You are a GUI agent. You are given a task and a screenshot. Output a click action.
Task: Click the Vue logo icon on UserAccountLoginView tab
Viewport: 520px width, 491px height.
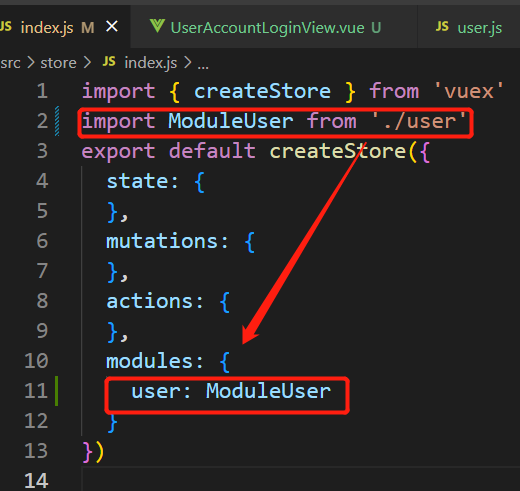click(157, 26)
